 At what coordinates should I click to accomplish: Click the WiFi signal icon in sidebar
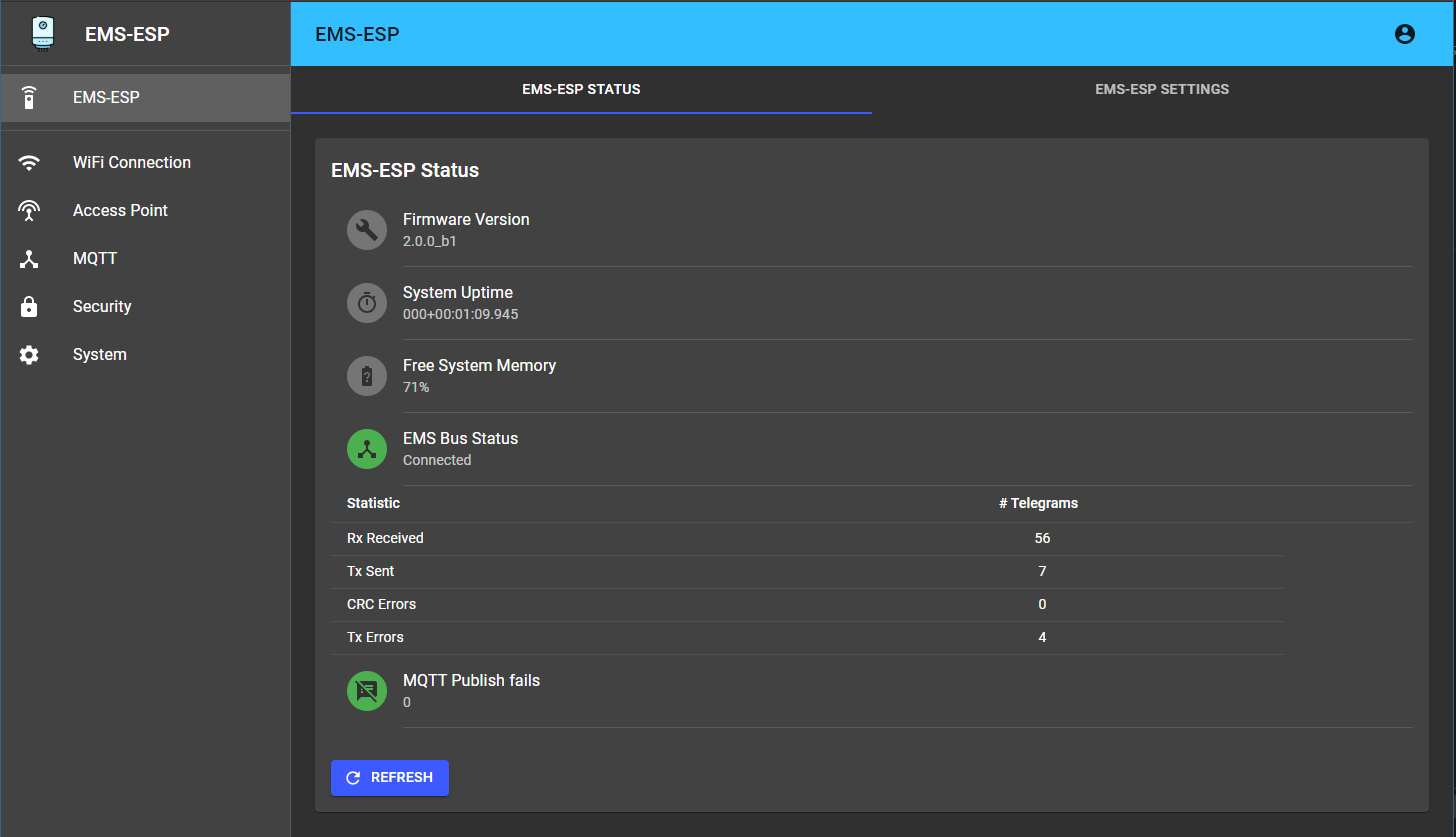(29, 162)
